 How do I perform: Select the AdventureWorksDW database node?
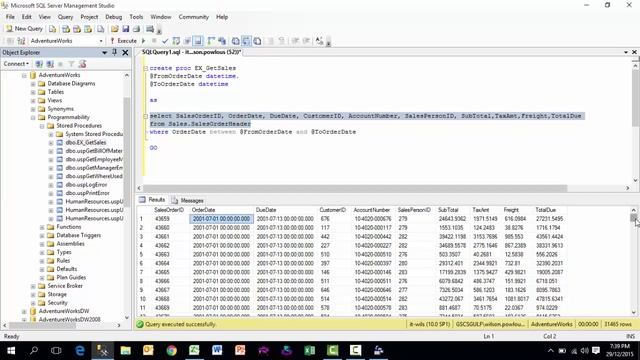coord(64,311)
